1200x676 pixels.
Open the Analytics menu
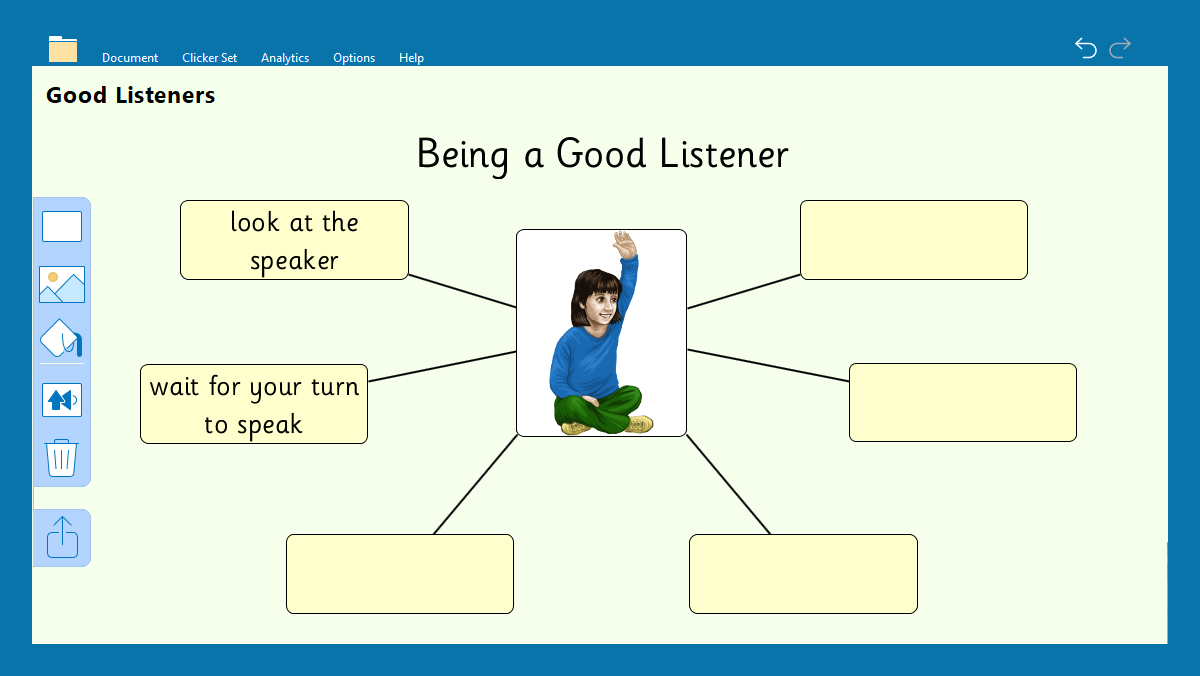[285, 58]
